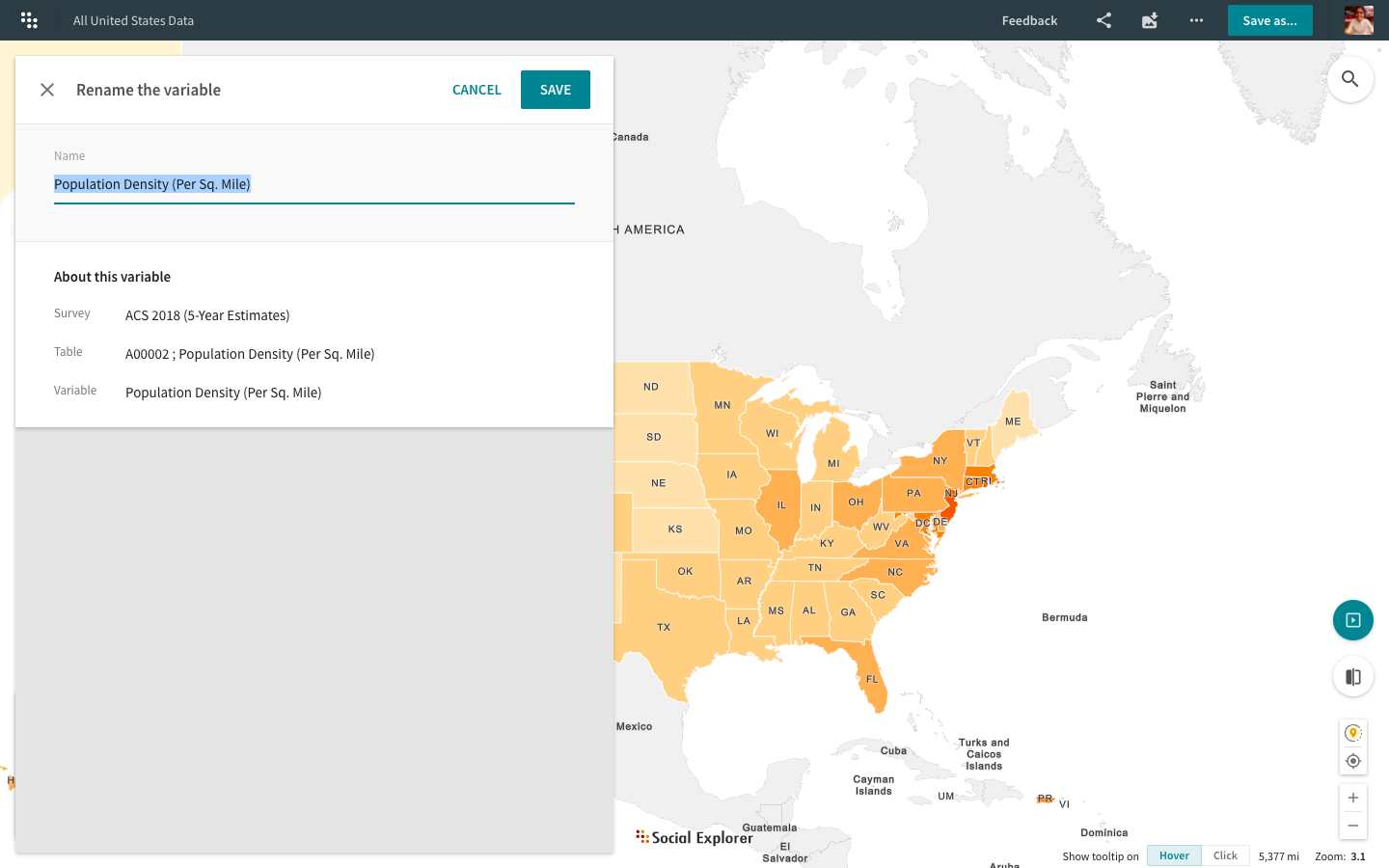Open the map search magnifier

[x=1349, y=78]
